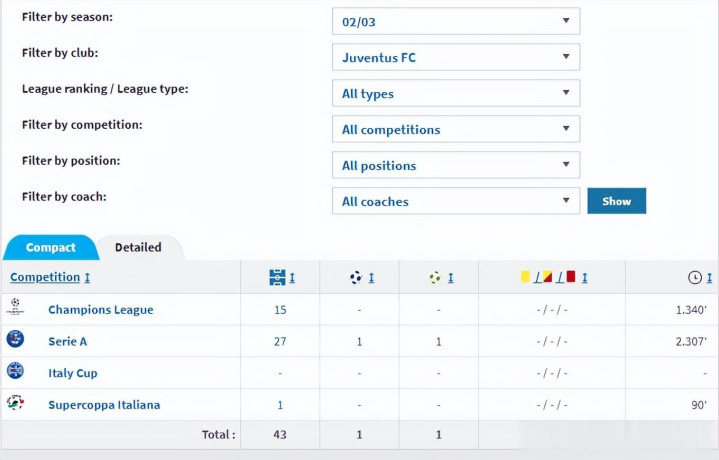Click the 15 appearances in Champions League row

point(280,310)
